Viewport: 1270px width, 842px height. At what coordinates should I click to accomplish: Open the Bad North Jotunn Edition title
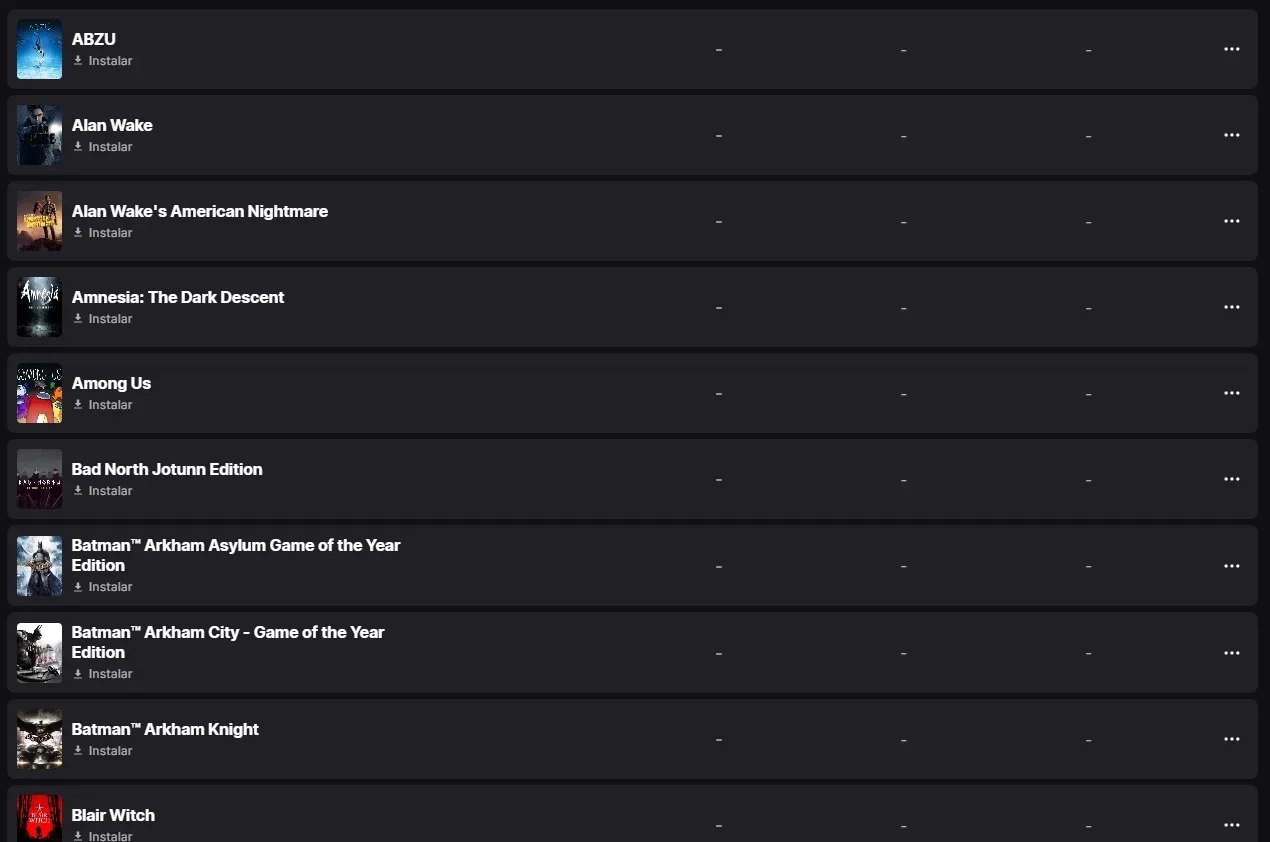(167, 469)
